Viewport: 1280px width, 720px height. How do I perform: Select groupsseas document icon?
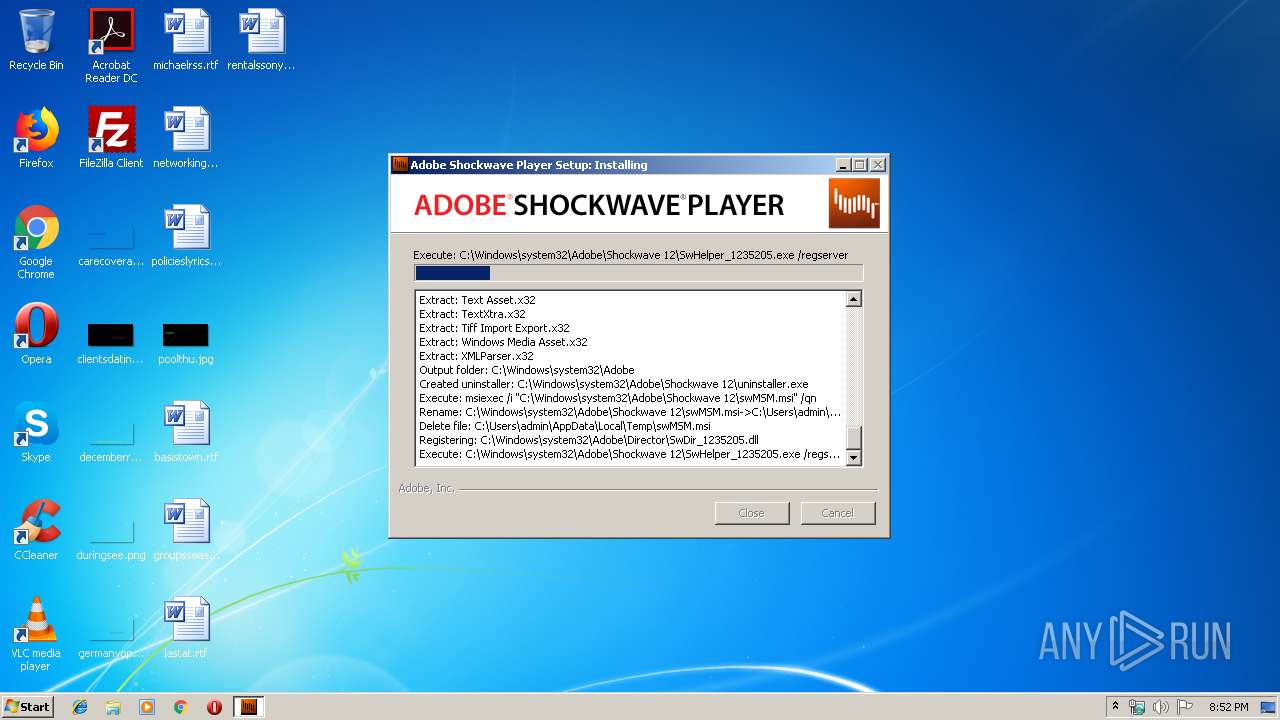pyautogui.click(x=186, y=530)
